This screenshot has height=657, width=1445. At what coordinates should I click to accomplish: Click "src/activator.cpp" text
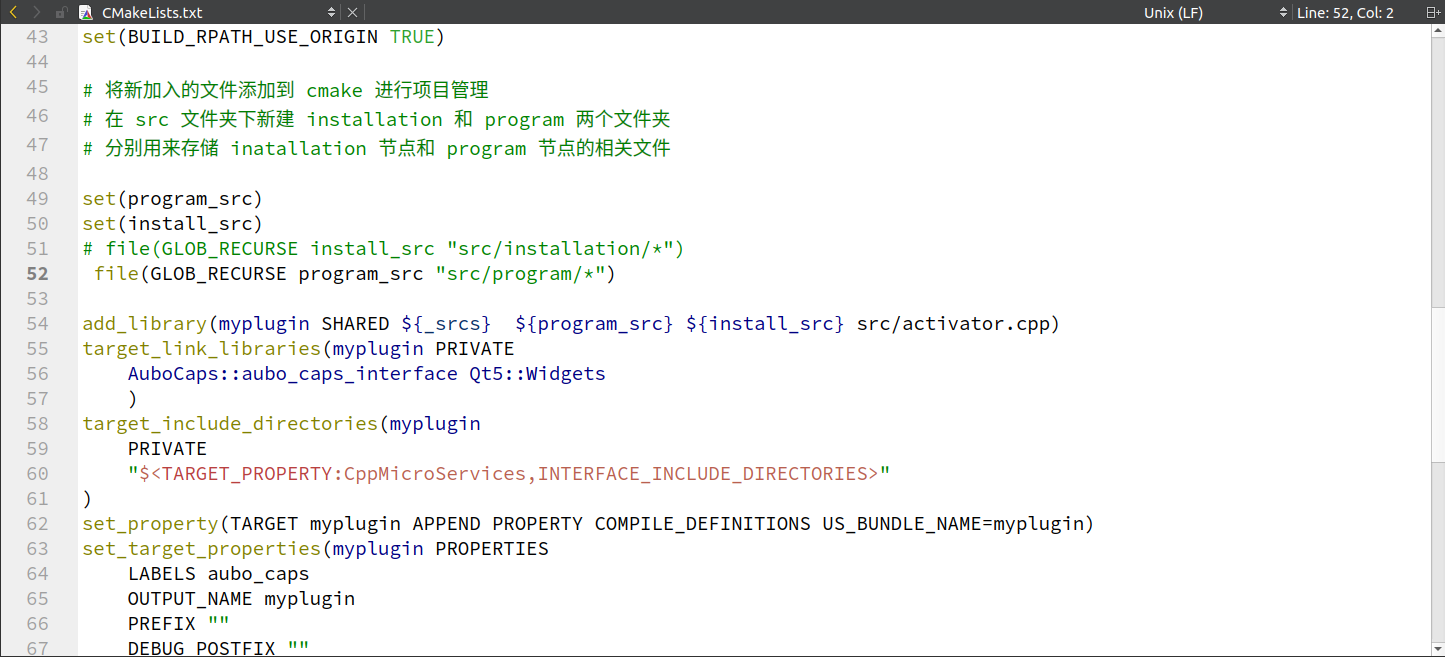click(953, 323)
